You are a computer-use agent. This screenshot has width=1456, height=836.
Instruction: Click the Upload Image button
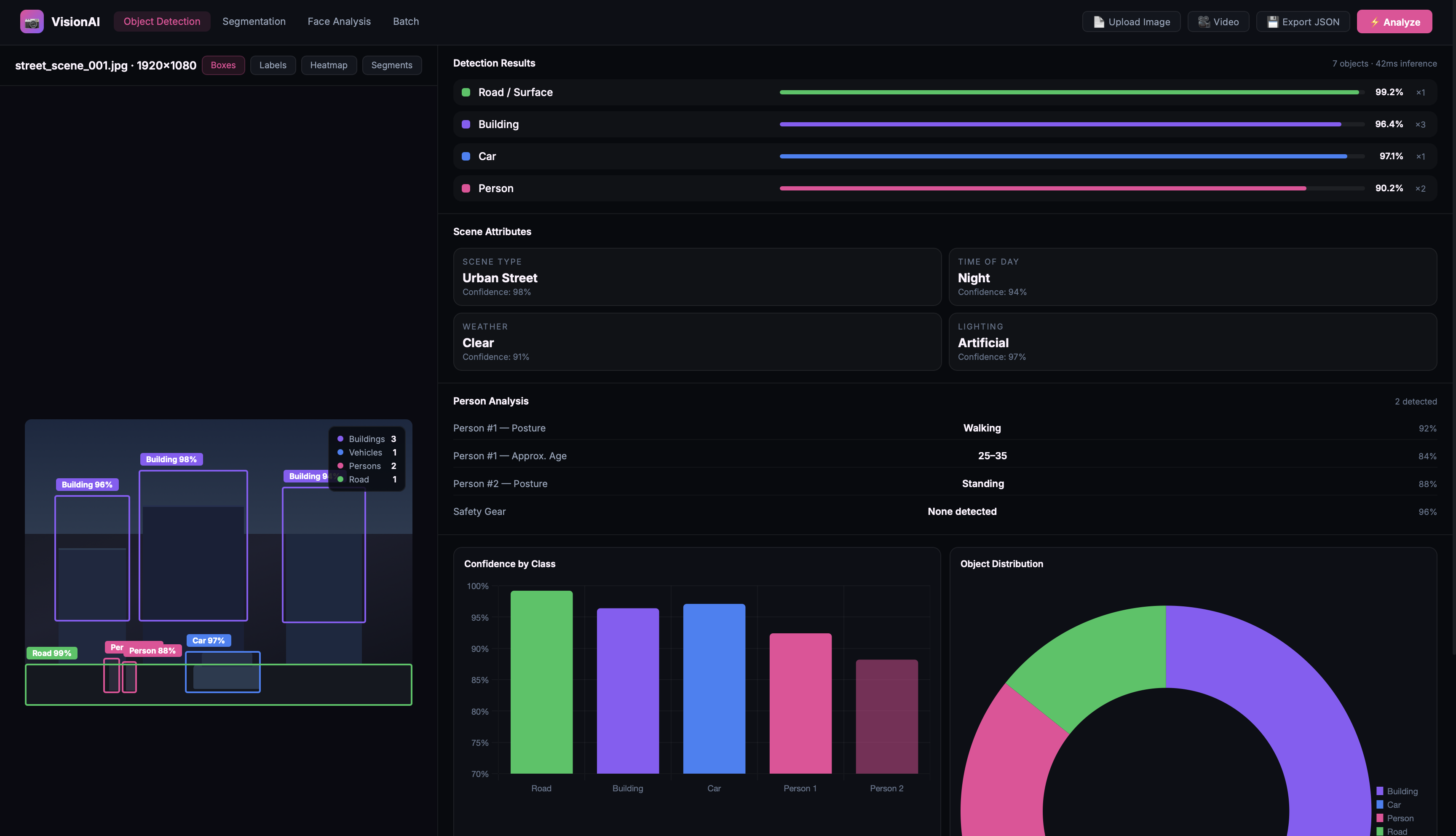(1131, 22)
